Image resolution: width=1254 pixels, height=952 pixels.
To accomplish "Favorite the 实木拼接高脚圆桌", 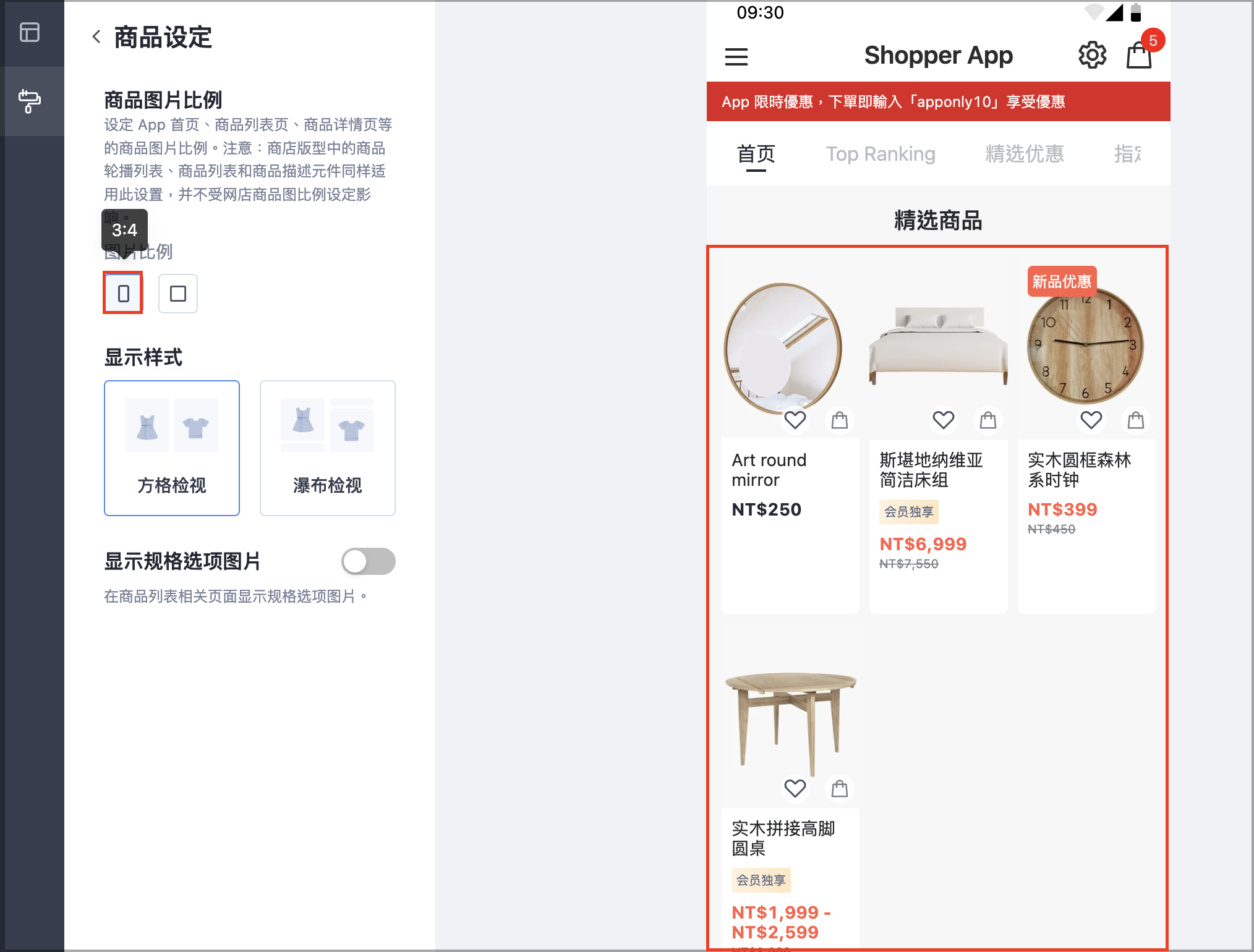I will (x=795, y=789).
